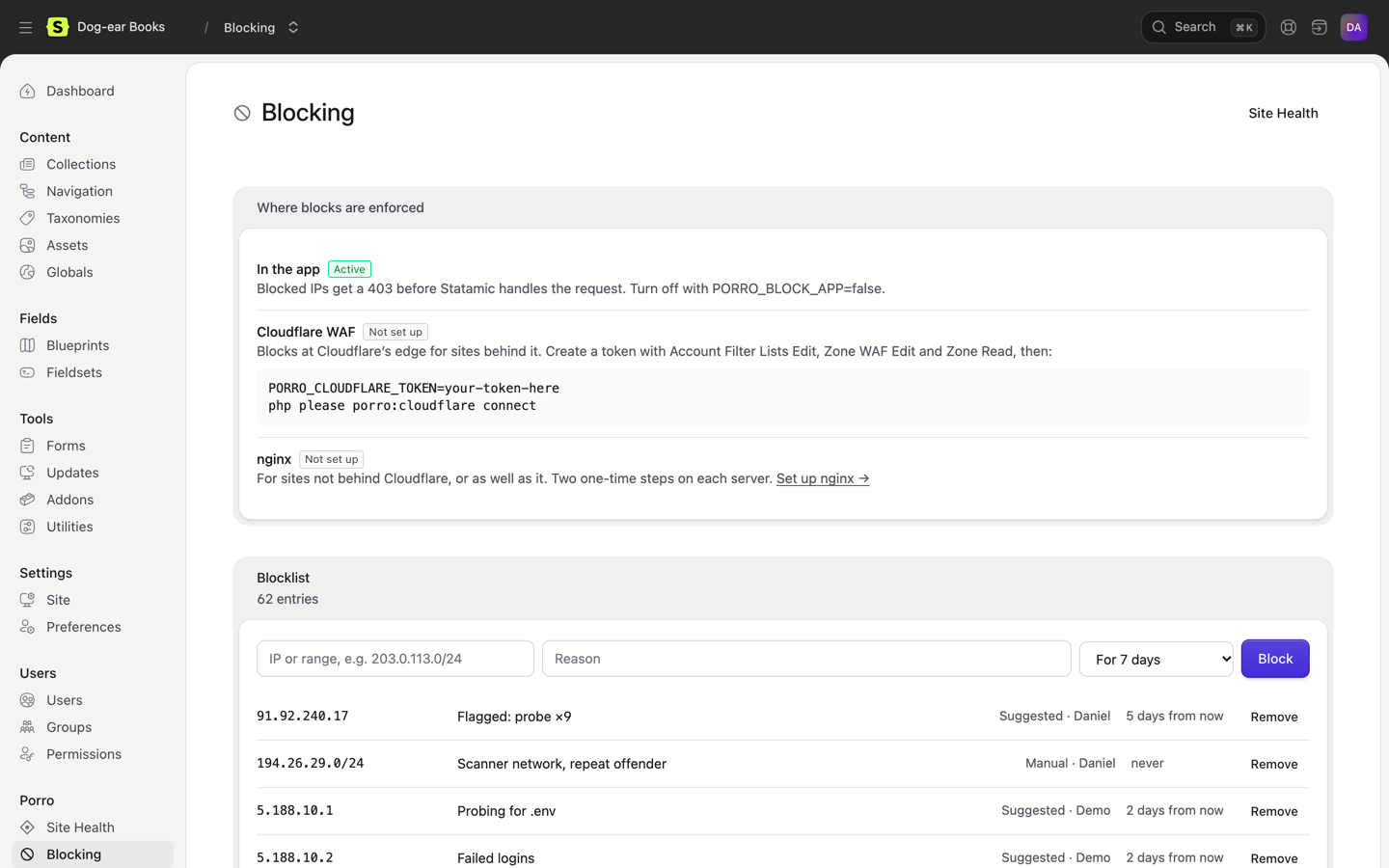
Task: Click the Blueprints icon
Action: (x=27, y=346)
